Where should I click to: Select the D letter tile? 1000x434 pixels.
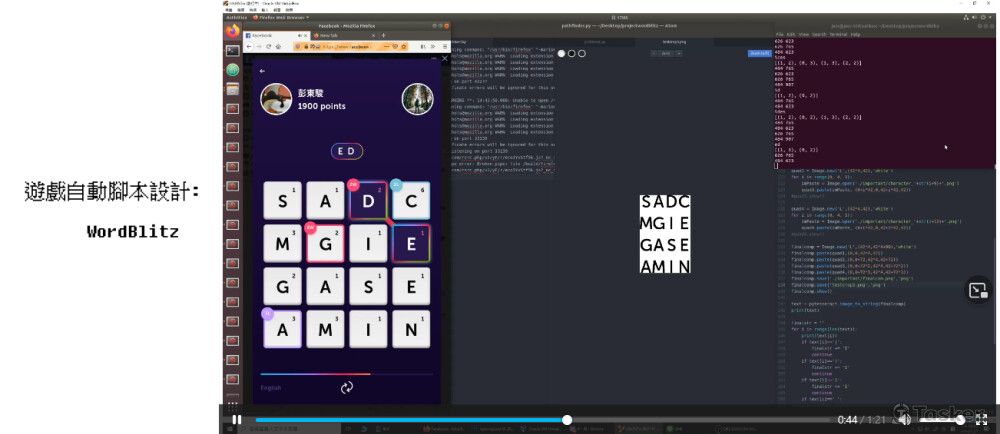coord(367,201)
